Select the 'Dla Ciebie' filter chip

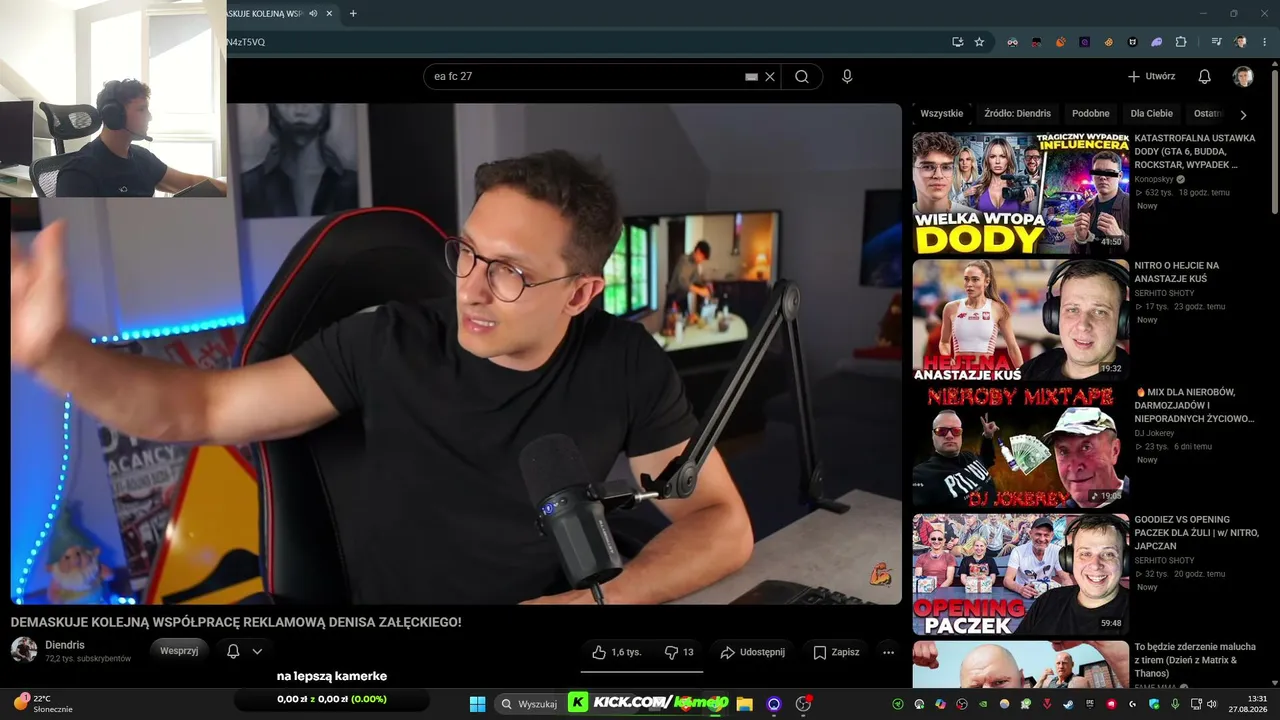1152,114
